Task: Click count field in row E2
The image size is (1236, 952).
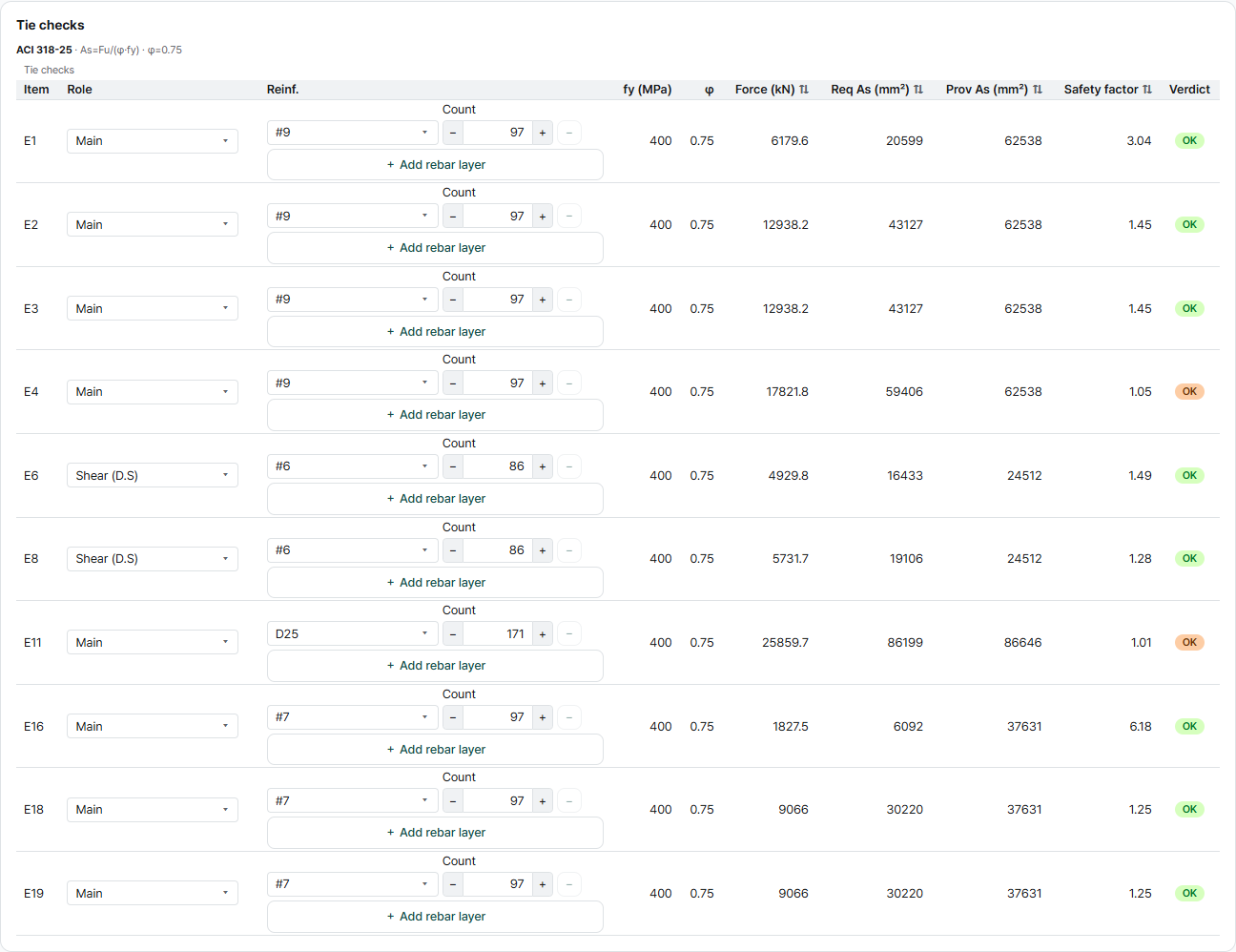Action: point(498,217)
